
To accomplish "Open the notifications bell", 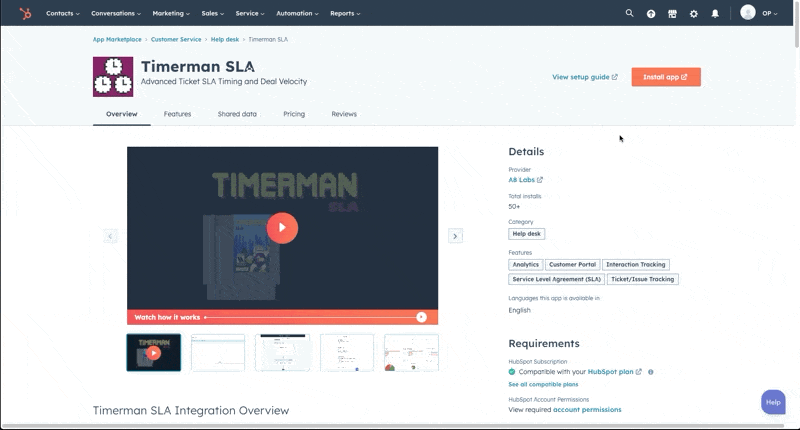I will pyautogui.click(x=715, y=14).
